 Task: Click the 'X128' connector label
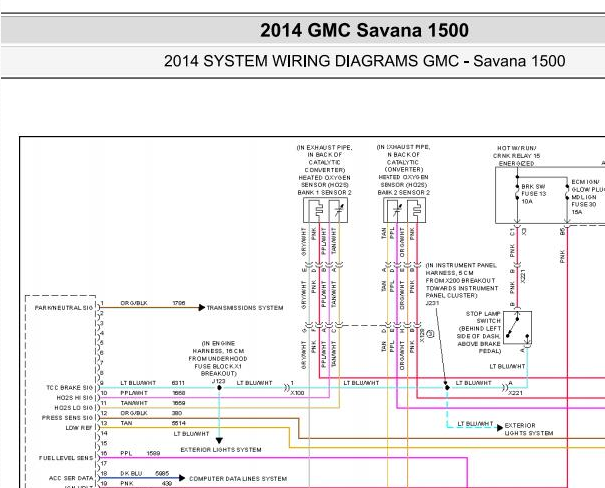click(x=422, y=336)
